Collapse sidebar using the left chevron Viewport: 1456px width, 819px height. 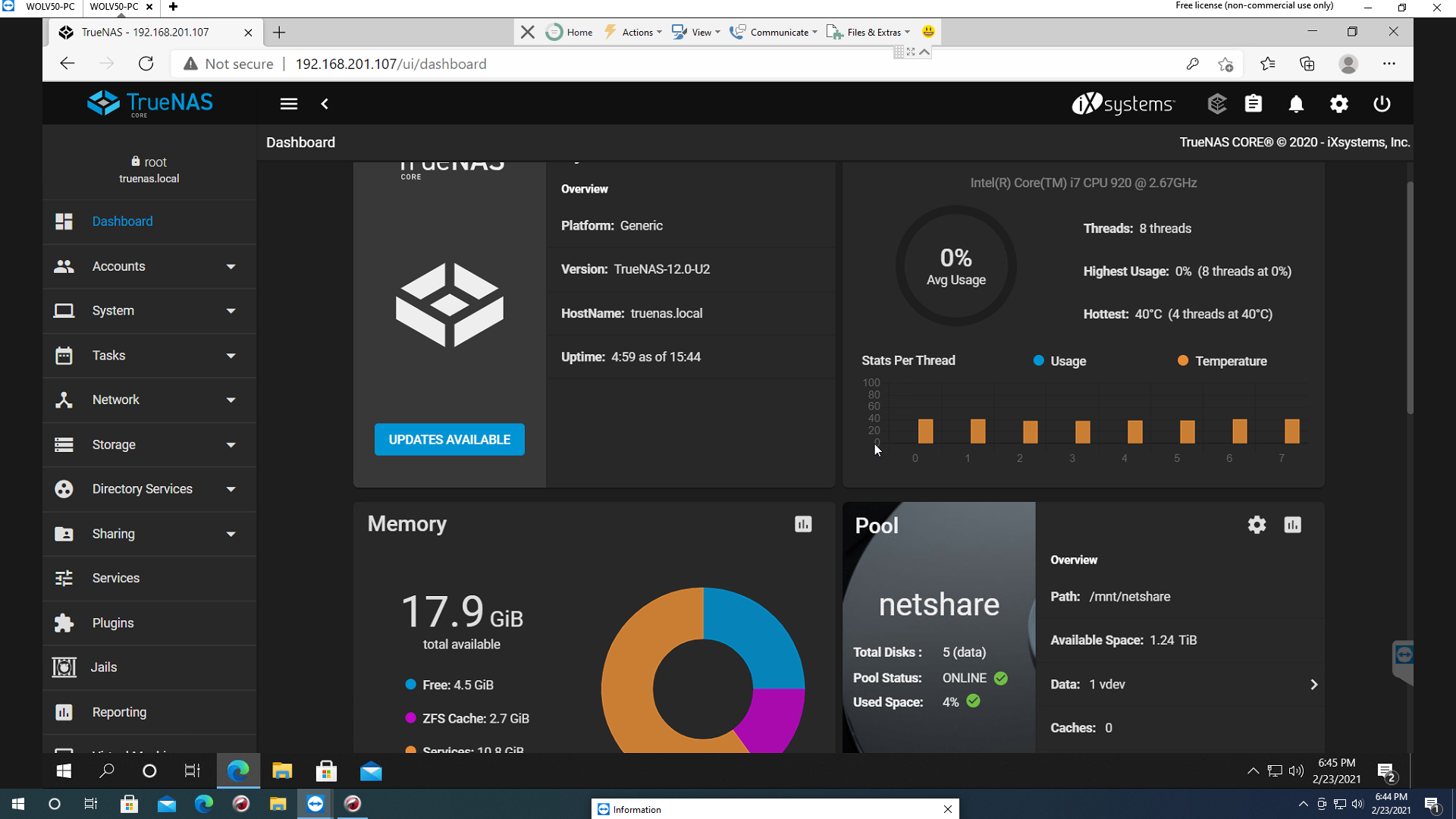click(x=325, y=104)
